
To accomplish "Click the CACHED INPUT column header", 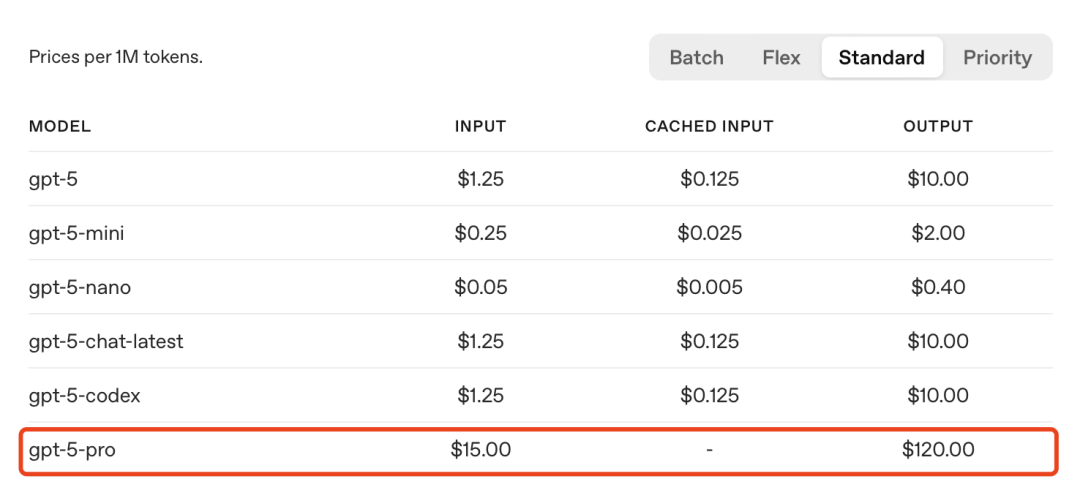I will 709,126.
